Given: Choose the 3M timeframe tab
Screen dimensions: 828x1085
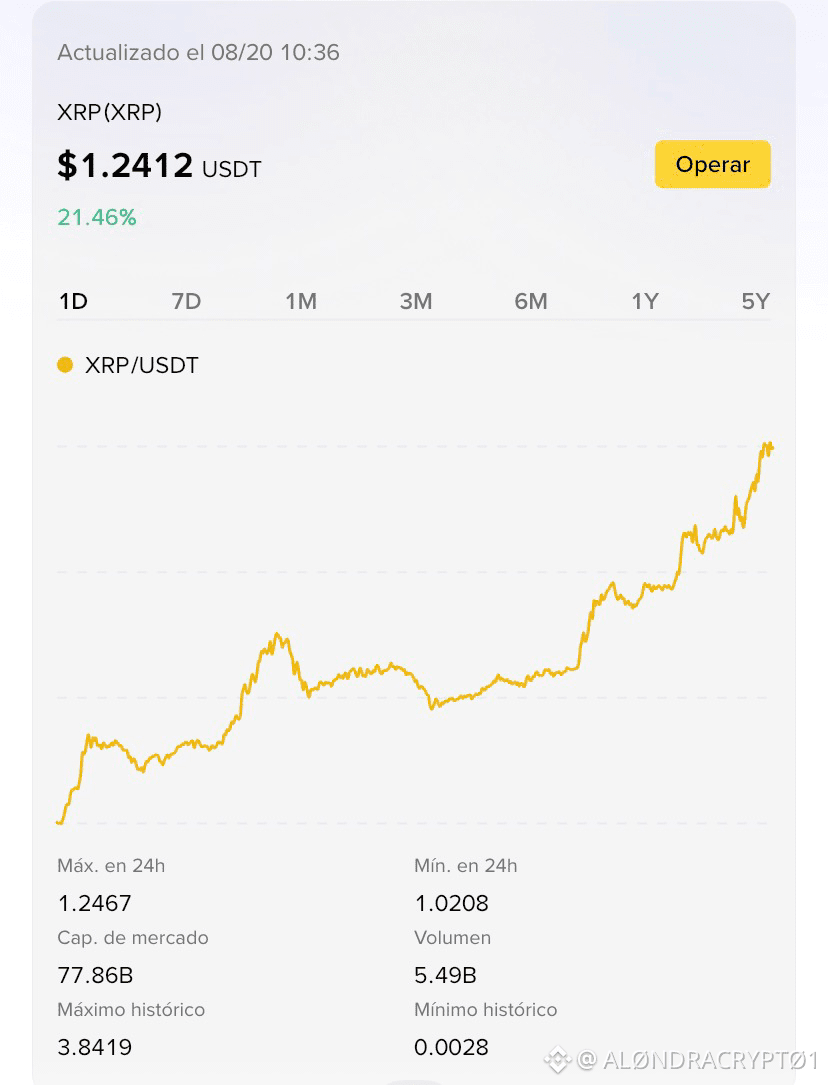Looking at the screenshot, I should pos(416,301).
